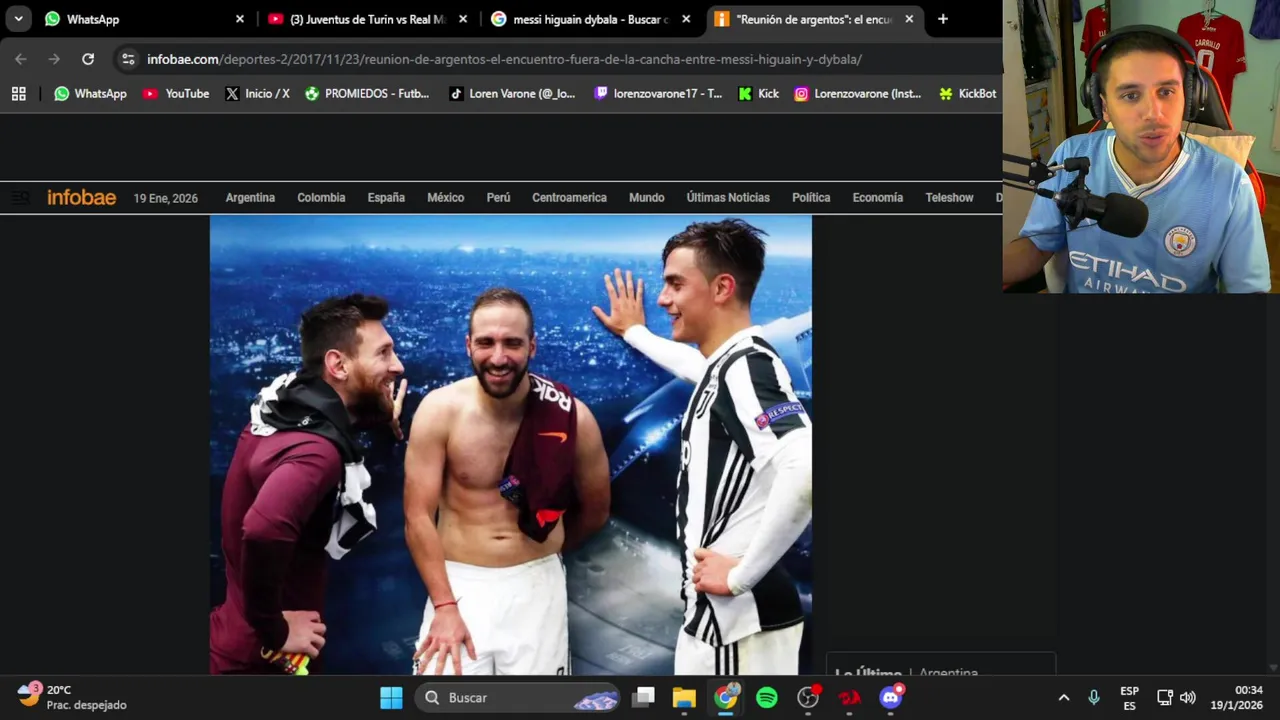Open the PROMIEDOS bookmark

pyautogui.click(x=367, y=93)
